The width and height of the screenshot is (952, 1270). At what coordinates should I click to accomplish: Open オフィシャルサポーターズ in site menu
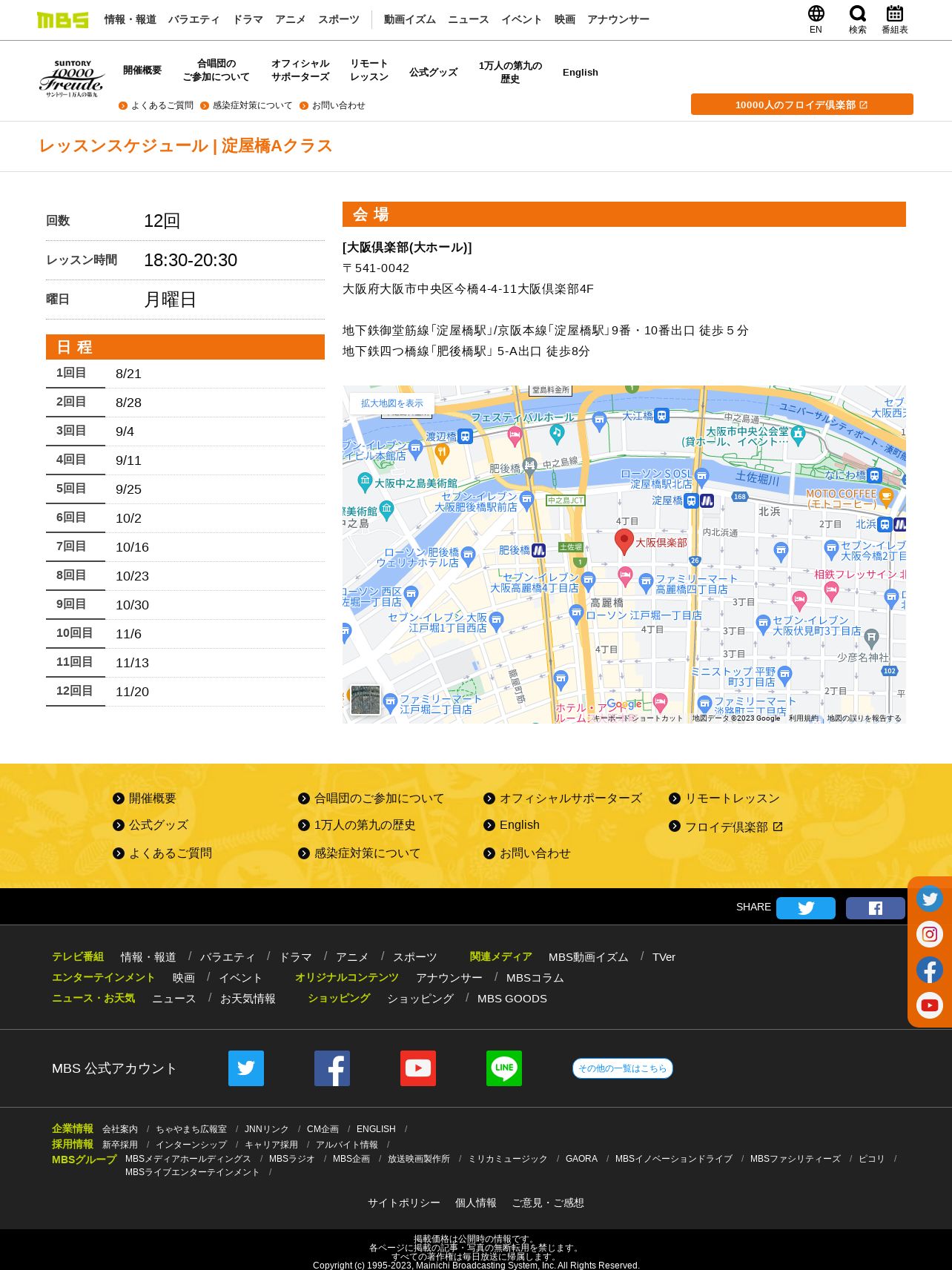(300, 70)
